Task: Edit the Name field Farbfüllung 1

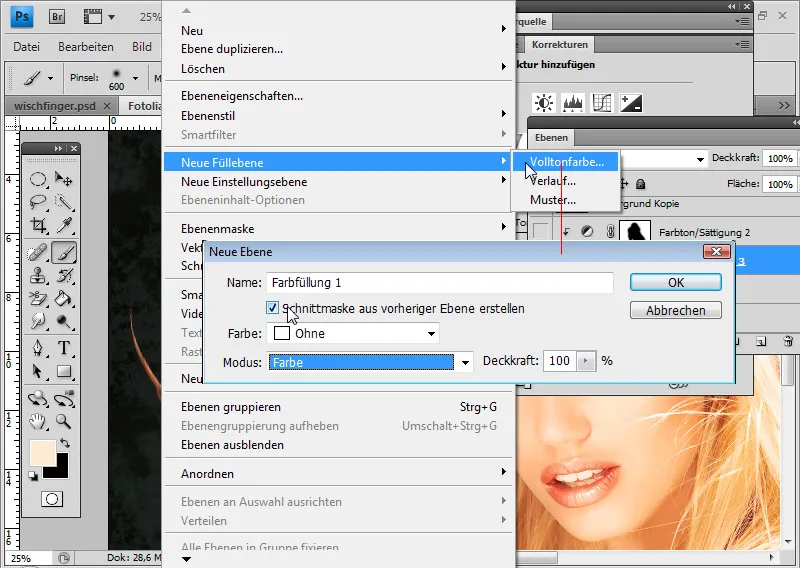Action: point(439,283)
